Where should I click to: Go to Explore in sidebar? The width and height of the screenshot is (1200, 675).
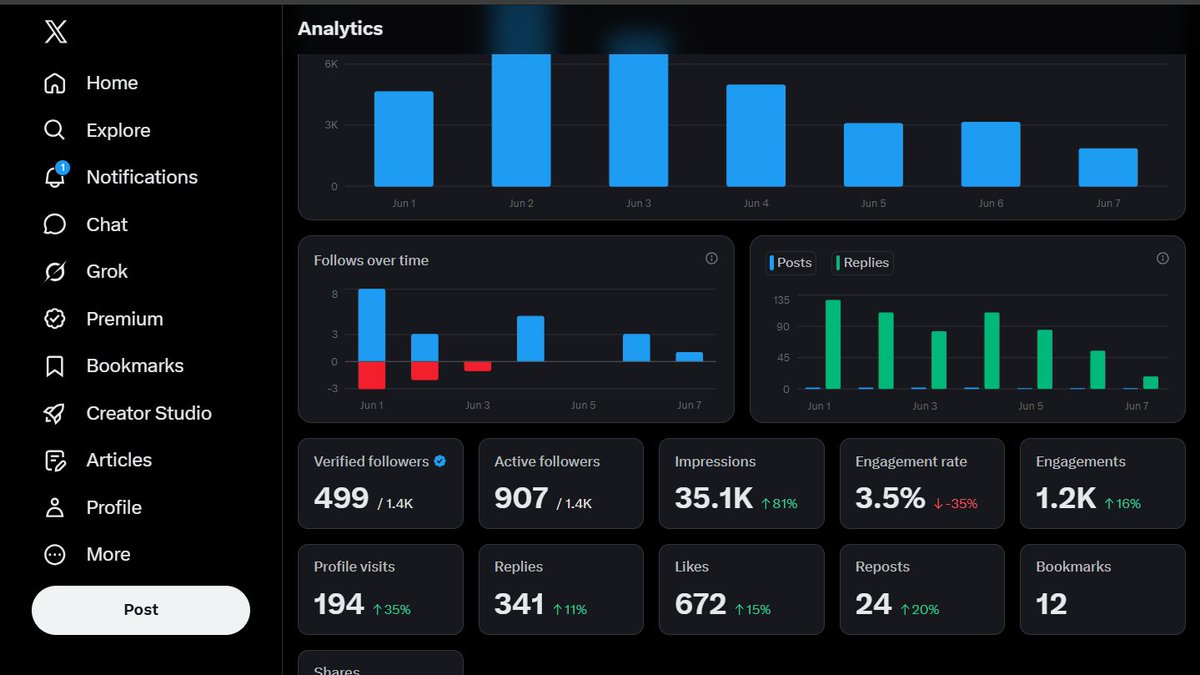click(x=118, y=130)
